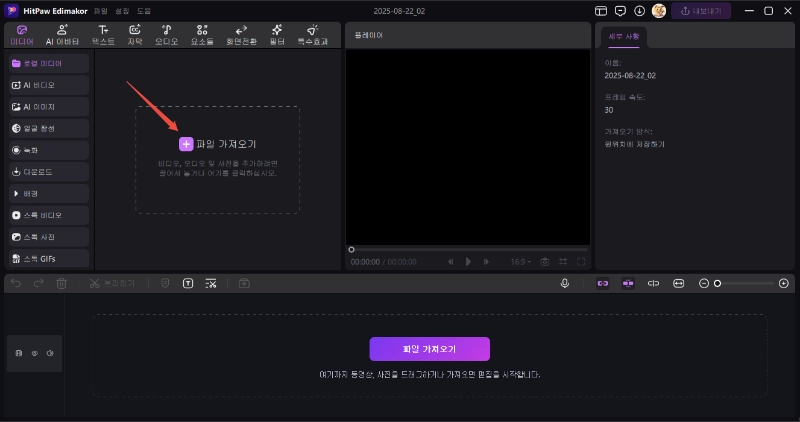Enter fullscreen preview mode
Screen dimensions: 800x422
tap(581, 262)
